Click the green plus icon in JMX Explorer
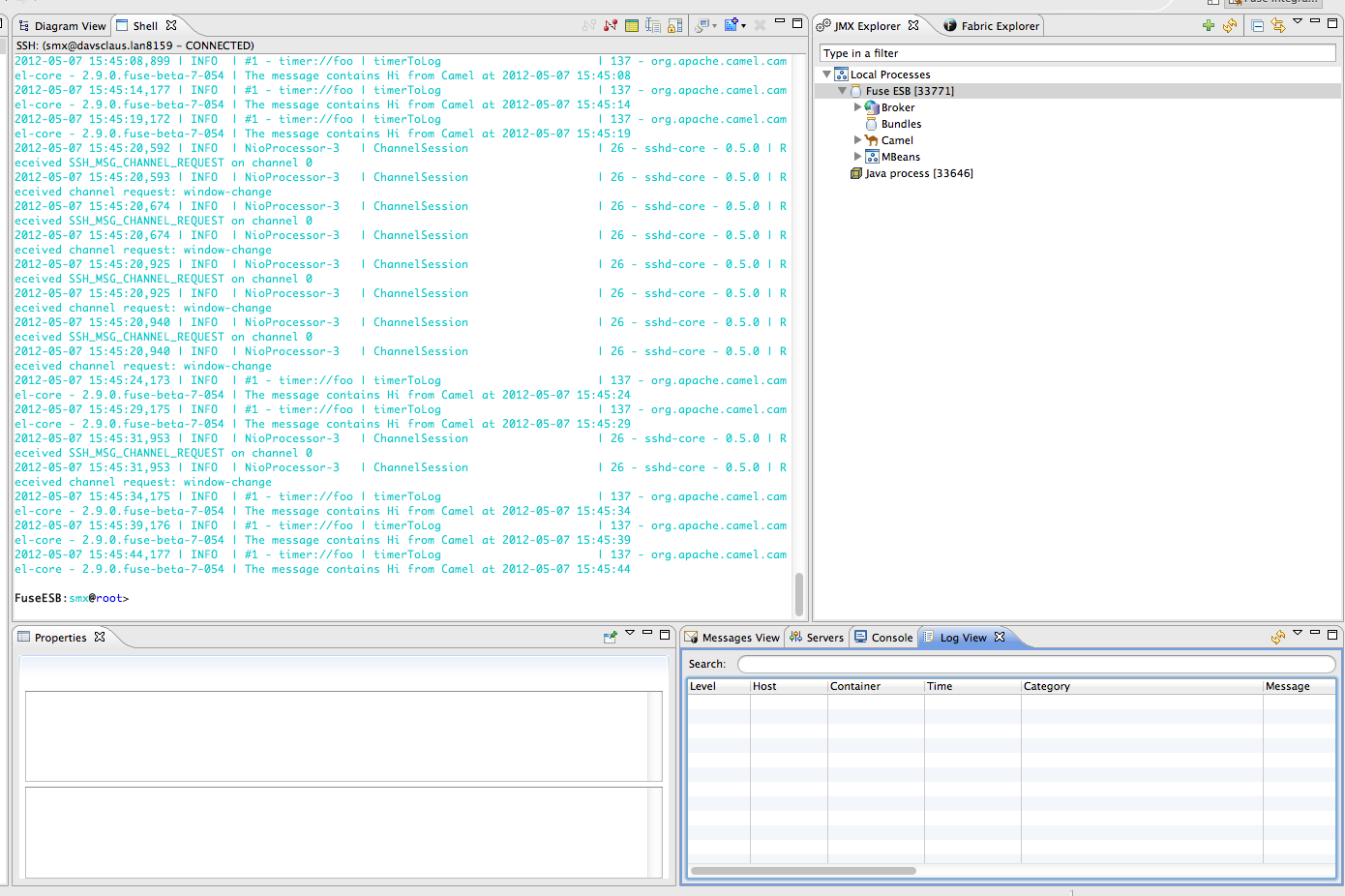Image resolution: width=1345 pixels, height=896 pixels. coord(1208,26)
